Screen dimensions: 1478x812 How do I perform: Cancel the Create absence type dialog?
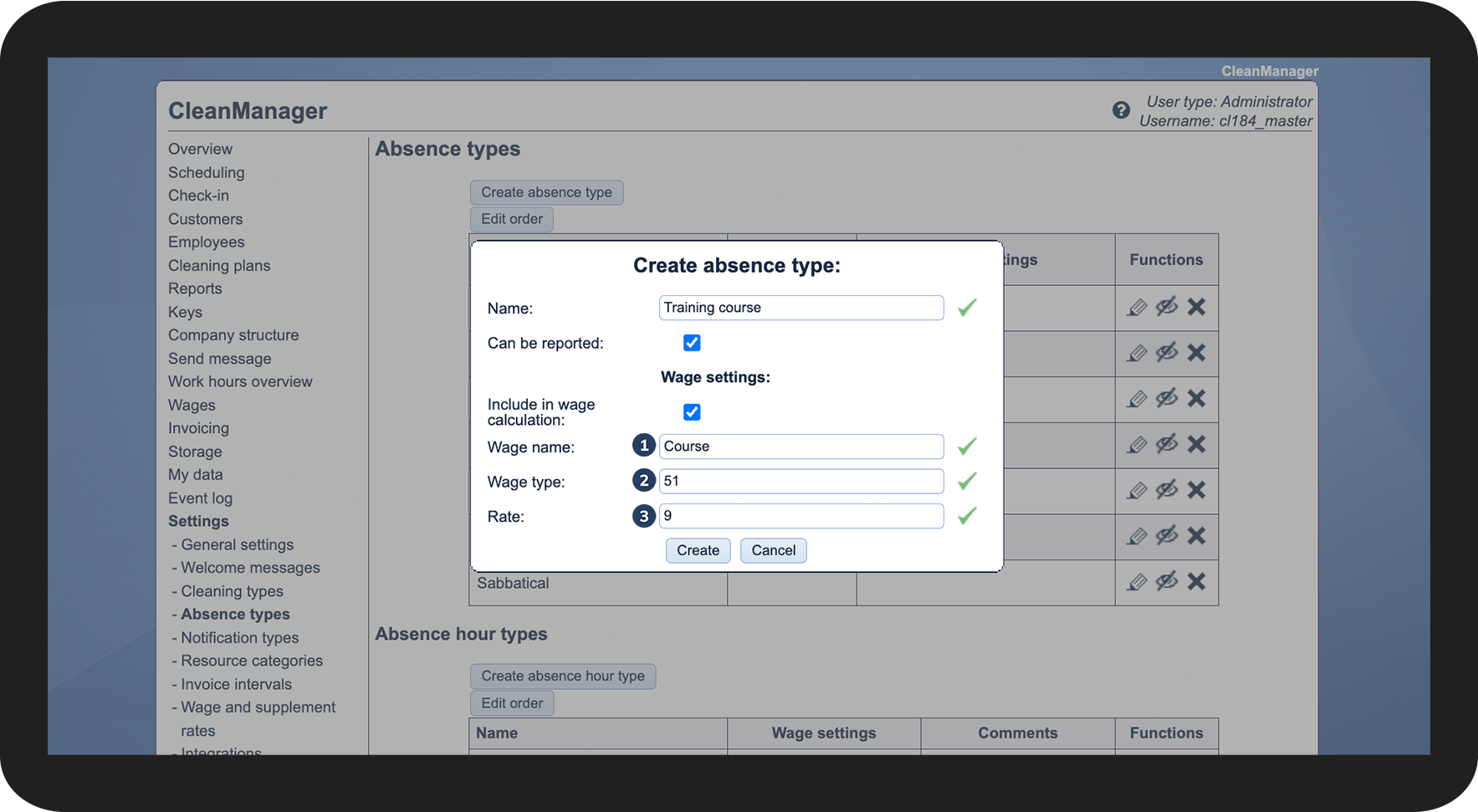773,550
